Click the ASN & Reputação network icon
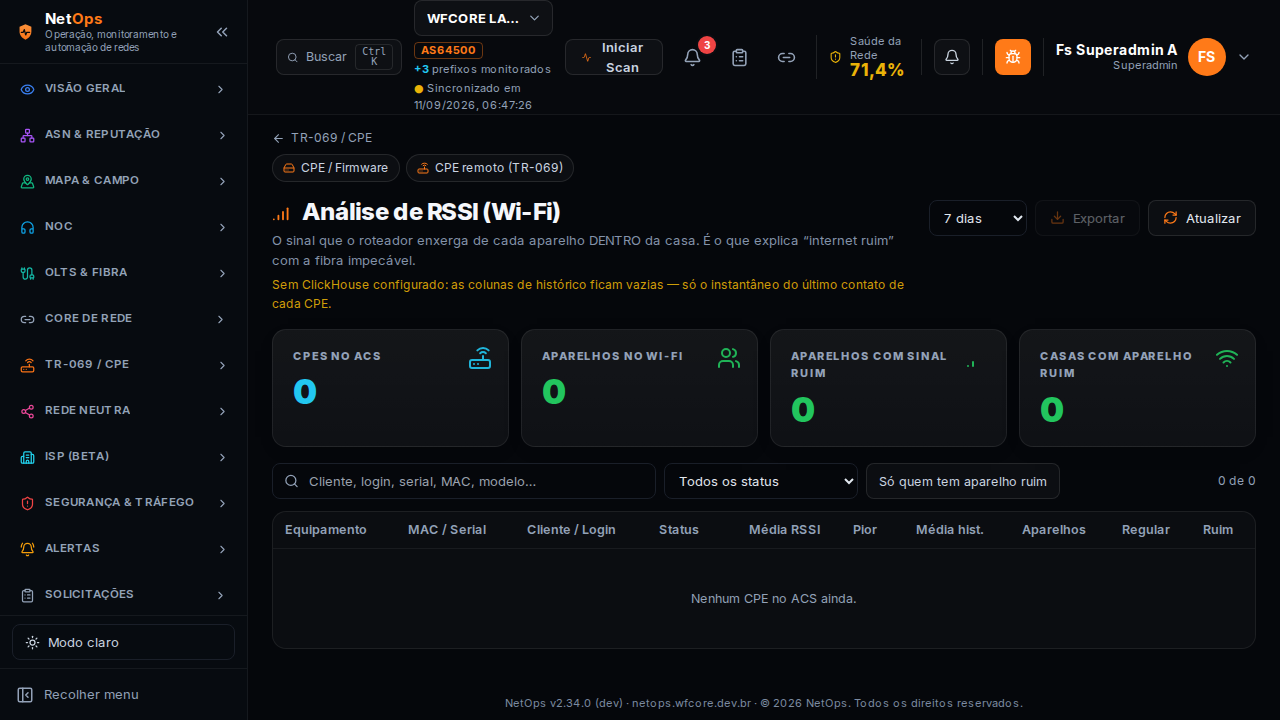 click(x=28, y=135)
